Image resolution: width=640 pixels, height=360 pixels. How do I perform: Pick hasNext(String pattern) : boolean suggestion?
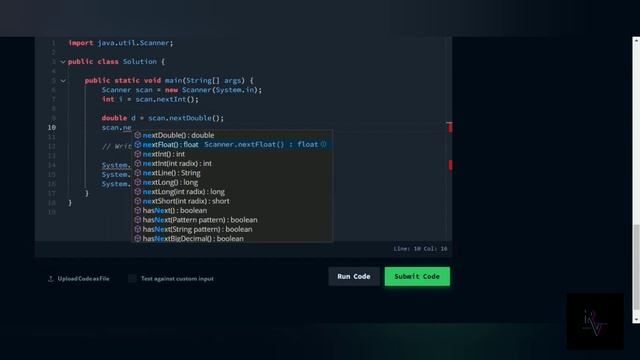[232, 229]
